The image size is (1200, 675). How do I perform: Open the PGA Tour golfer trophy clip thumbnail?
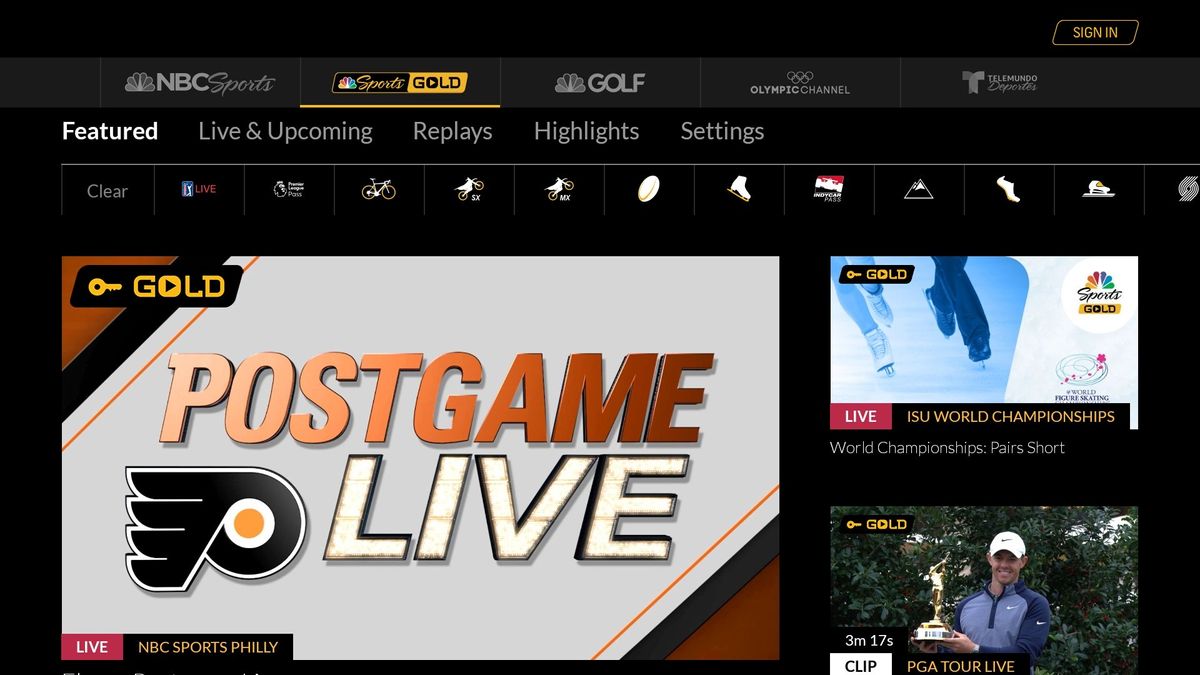point(984,590)
